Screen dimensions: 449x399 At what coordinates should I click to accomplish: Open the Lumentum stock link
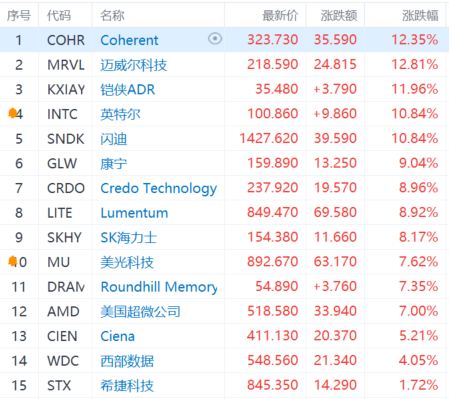pos(134,213)
